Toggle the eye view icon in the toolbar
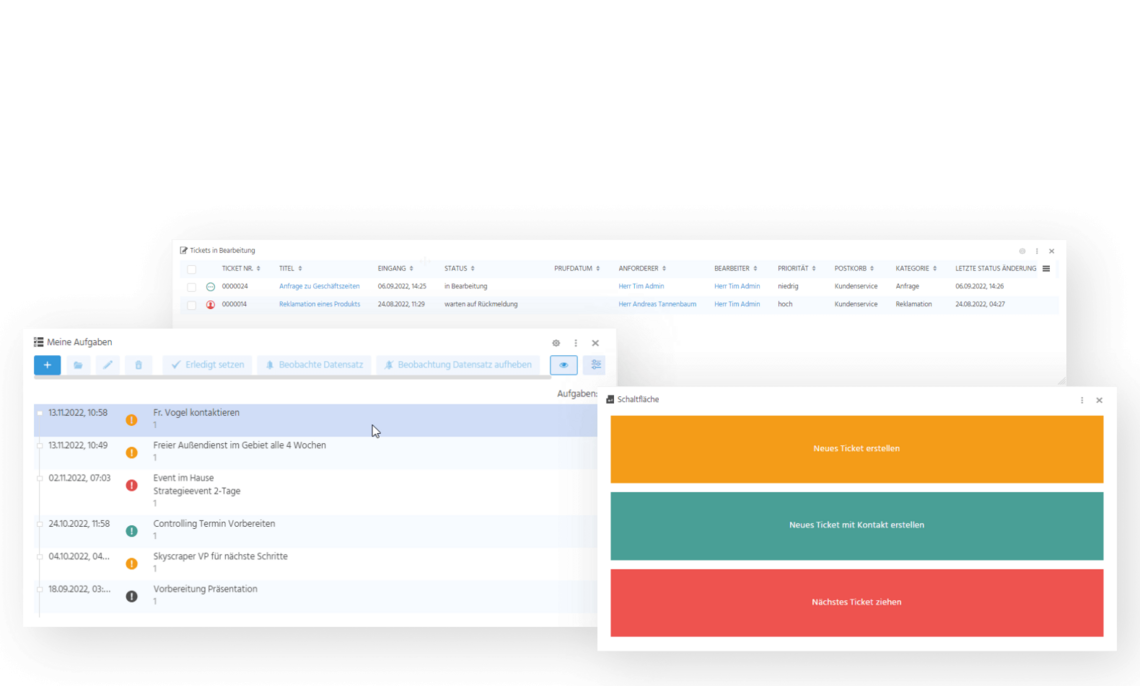Image resolution: width=1140 pixels, height=686 pixels. pos(562,365)
